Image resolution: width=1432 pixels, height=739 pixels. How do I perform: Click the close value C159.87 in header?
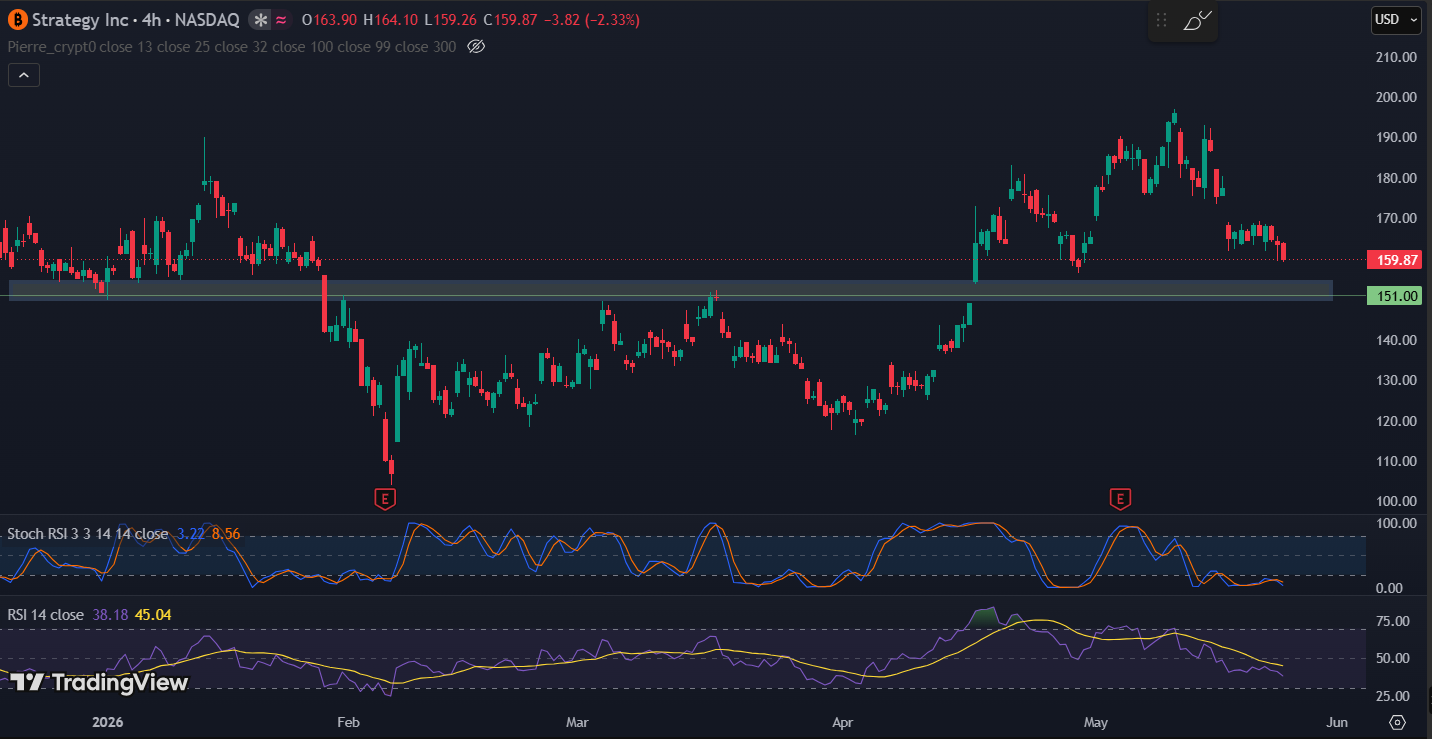click(x=510, y=20)
